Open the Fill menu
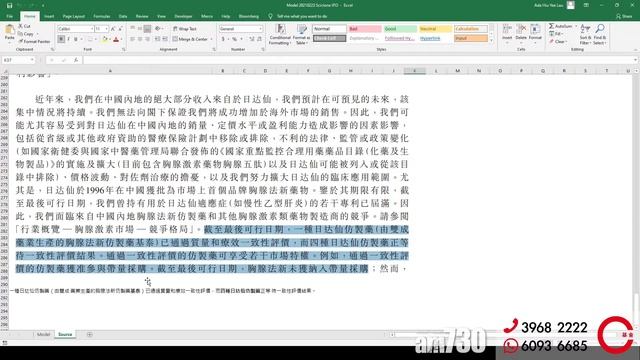The width and height of the screenshot is (640, 360). (556, 34)
